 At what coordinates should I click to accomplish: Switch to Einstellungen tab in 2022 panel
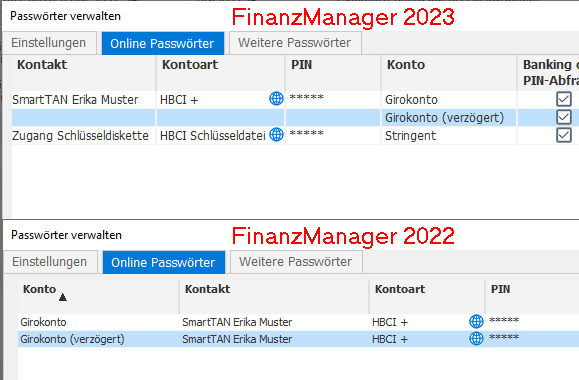[x=50, y=262]
